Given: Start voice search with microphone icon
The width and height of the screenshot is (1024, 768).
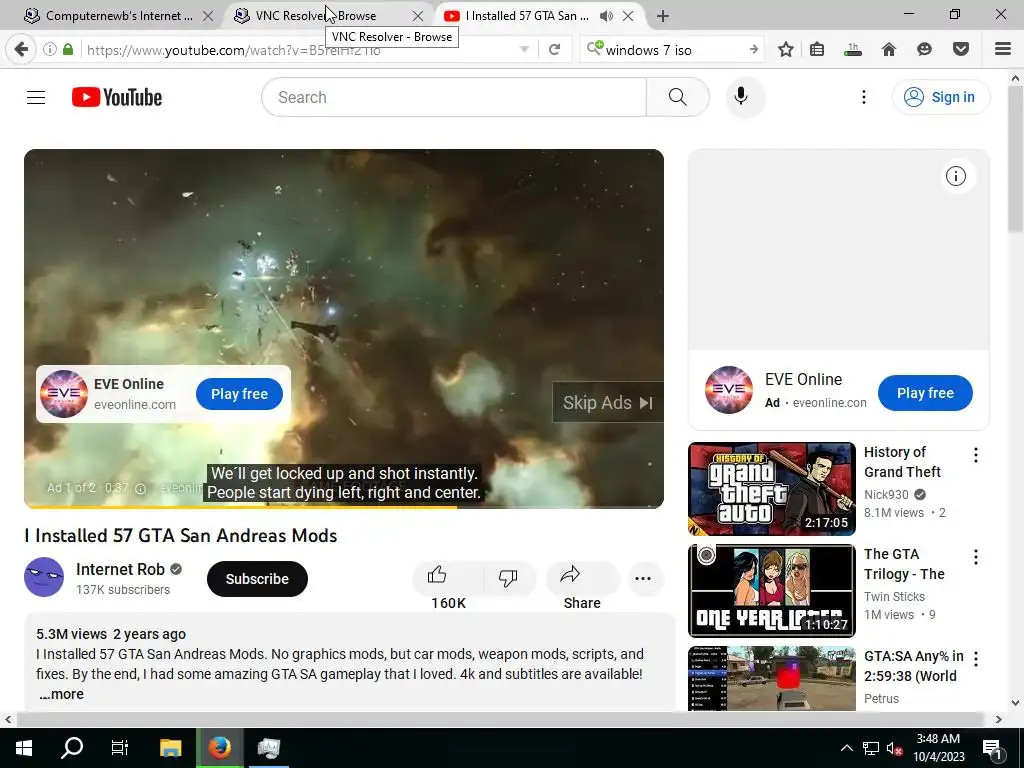Looking at the screenshot, I should click(741, 97).
